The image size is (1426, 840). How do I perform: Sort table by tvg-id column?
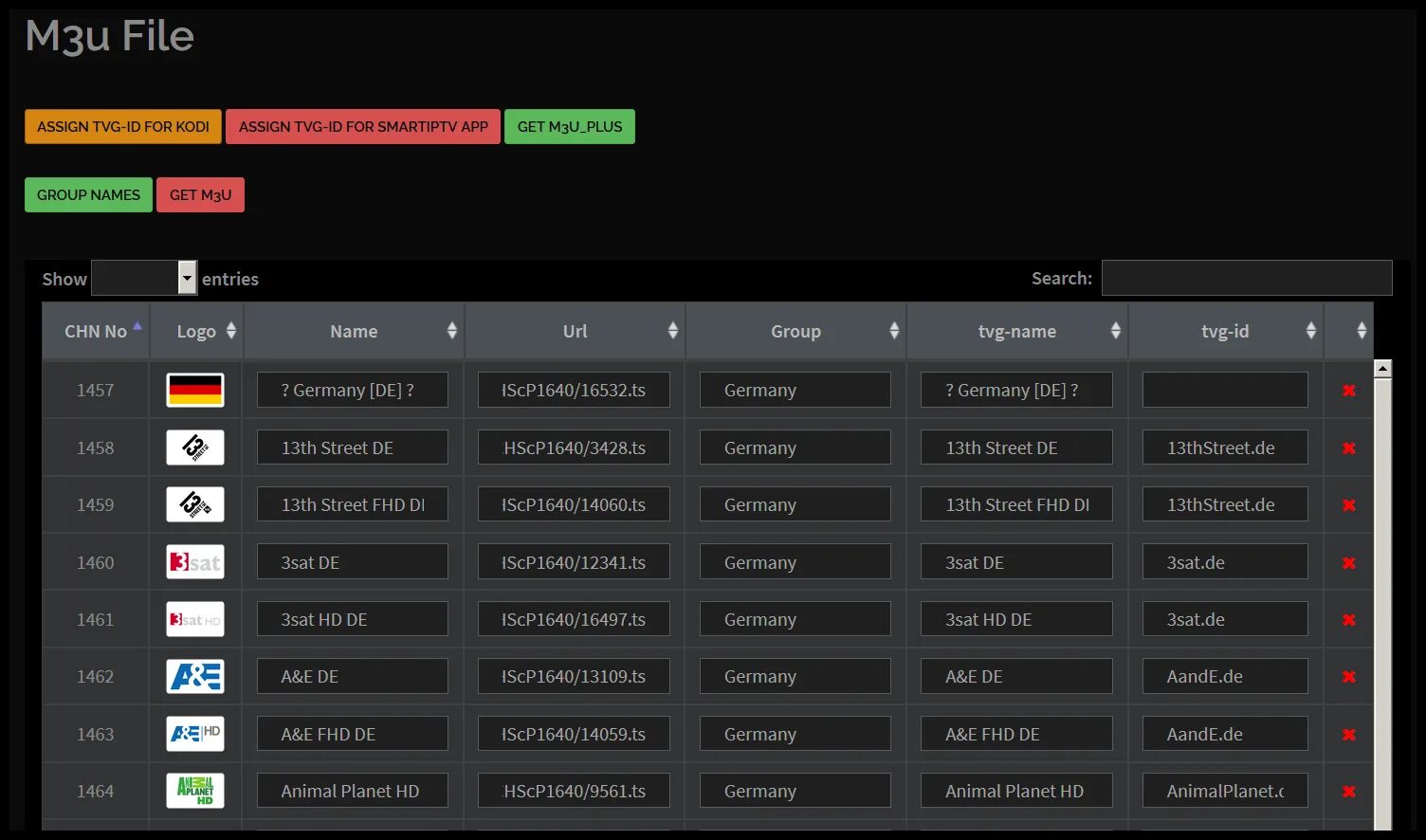pos(1226,331)
